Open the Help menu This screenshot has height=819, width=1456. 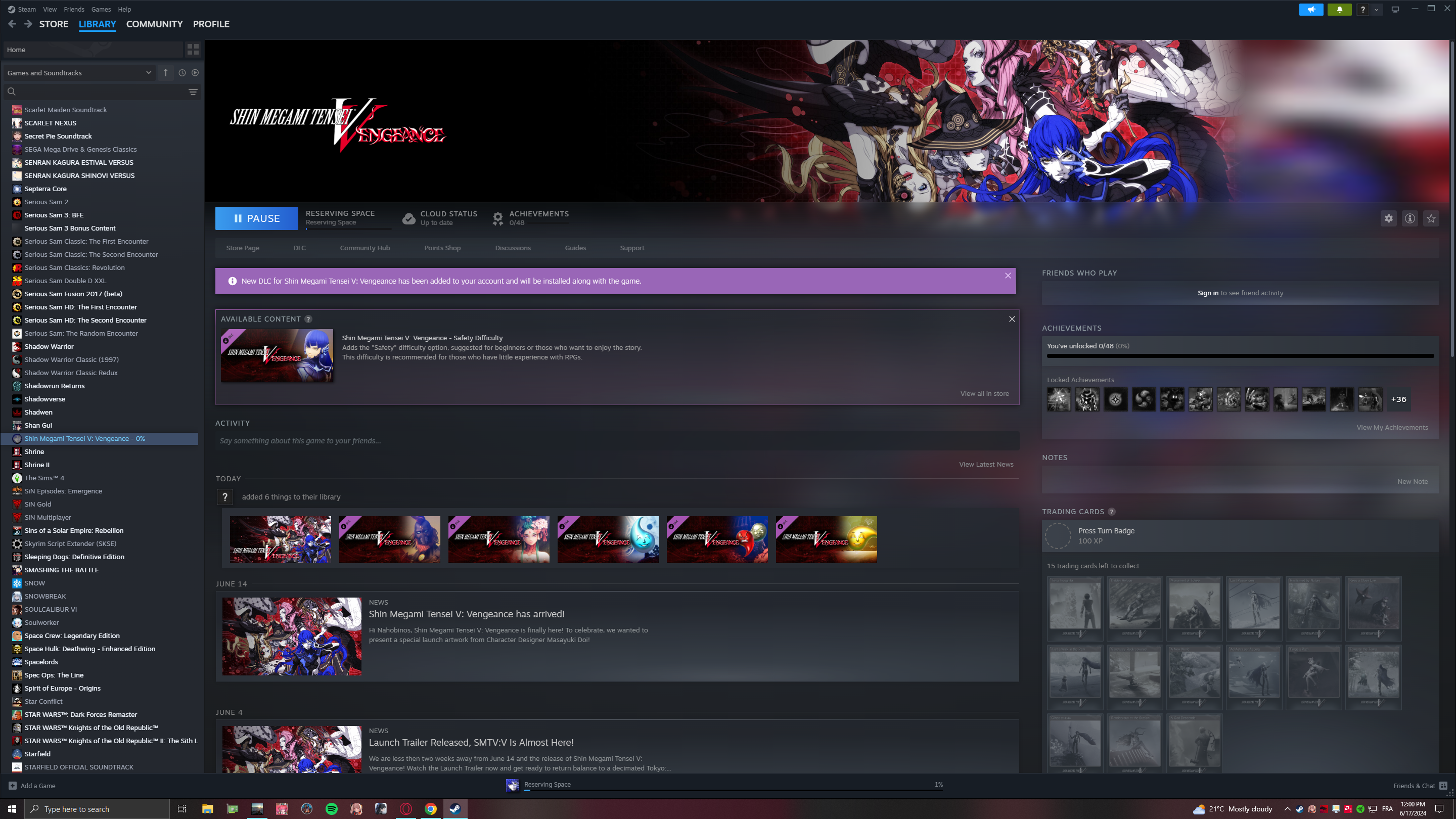[x=124, y=9]
